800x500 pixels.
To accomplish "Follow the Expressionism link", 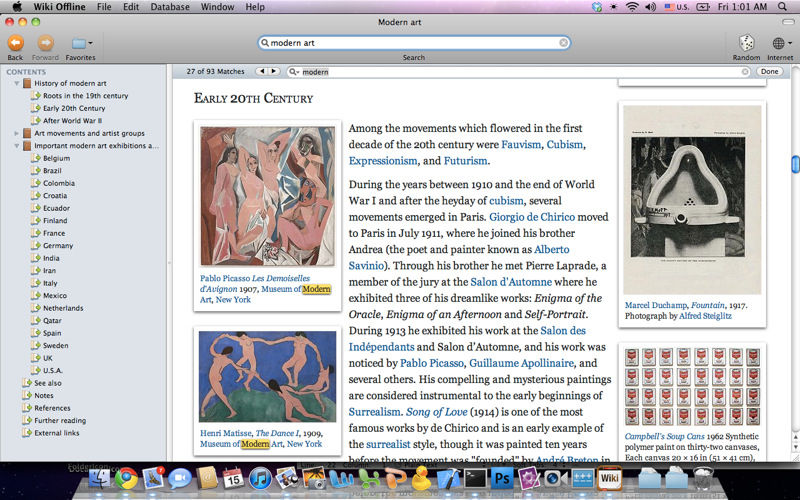I will point(383,161).
